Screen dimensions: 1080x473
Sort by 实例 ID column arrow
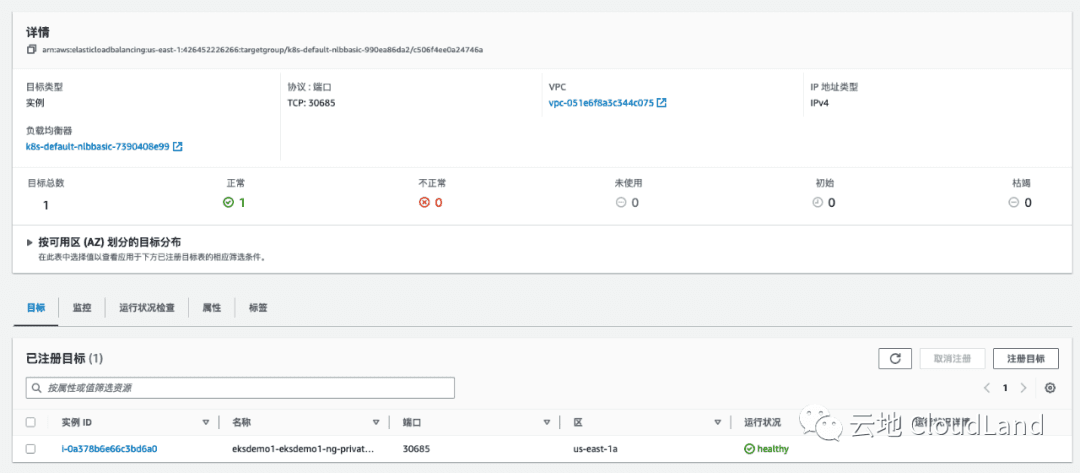(x=206, y=422)
